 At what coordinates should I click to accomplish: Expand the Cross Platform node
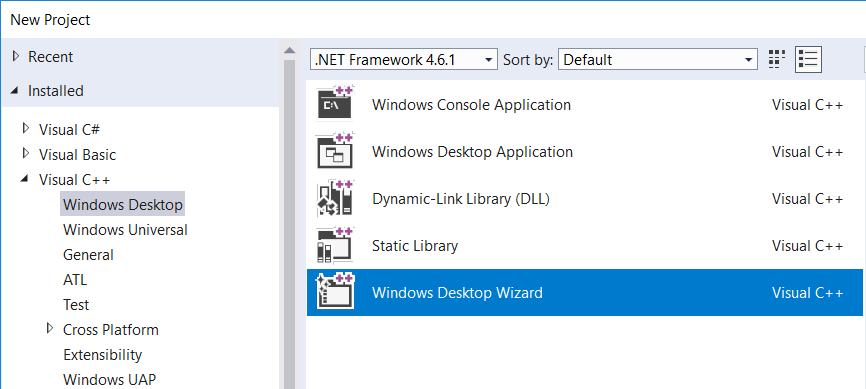[x=50, y=329]
